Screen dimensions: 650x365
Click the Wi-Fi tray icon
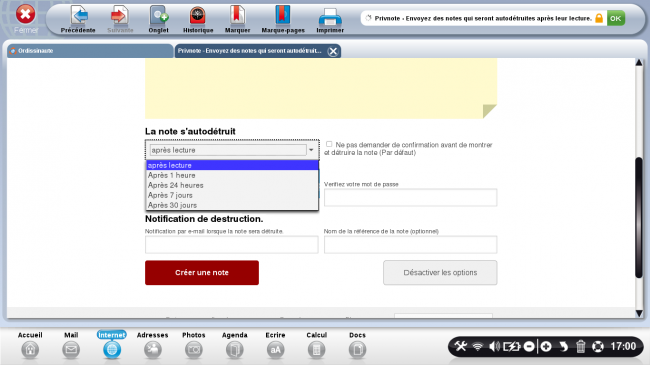tap(478, 346)
